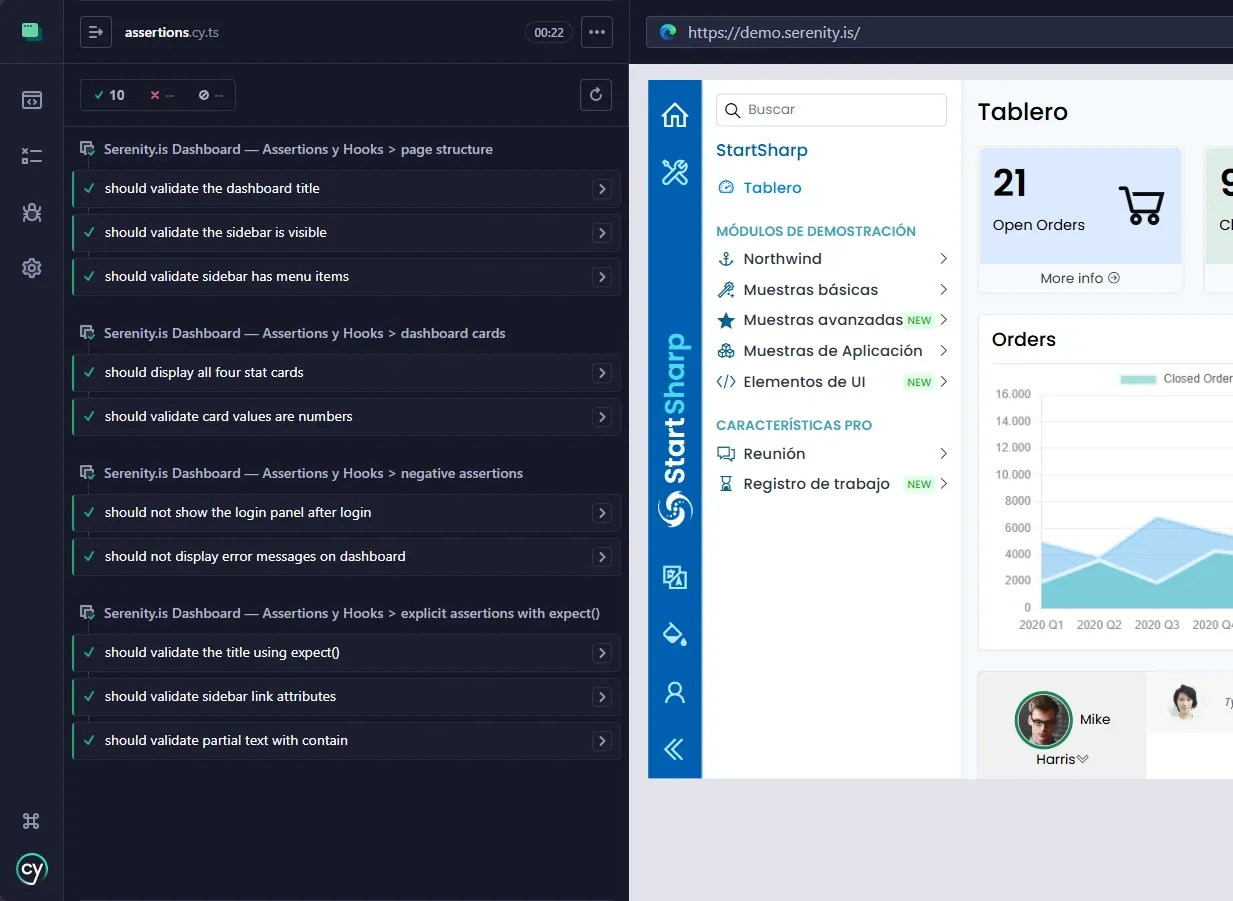This screenshot has width=1233, height=901.
Task: Expand 'should validate the sidebar is visible' arrow
Action: tap(602, 232)
